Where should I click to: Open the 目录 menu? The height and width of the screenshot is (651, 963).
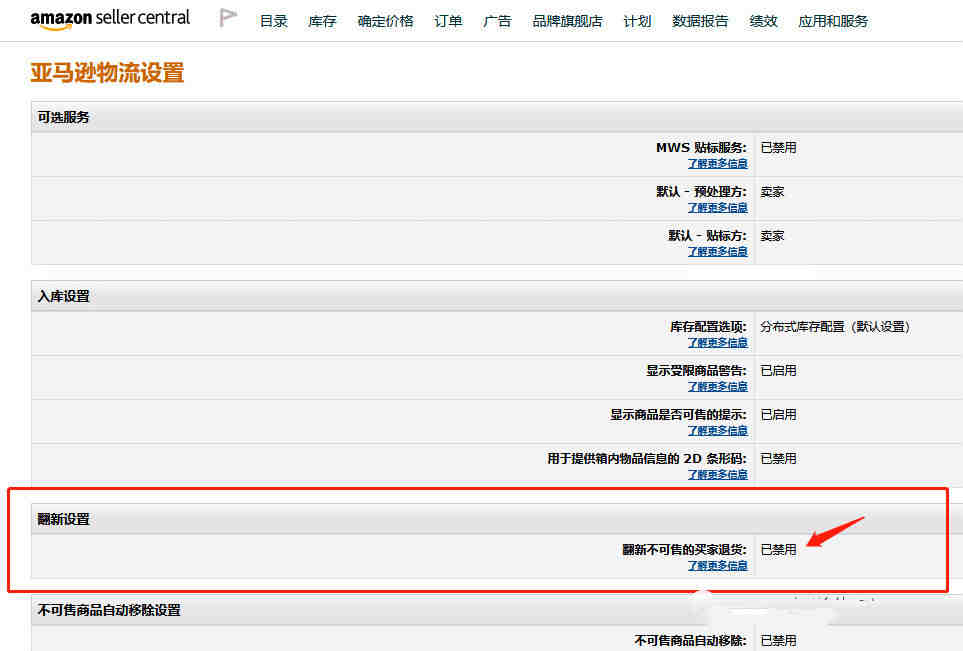click(273, 21)
